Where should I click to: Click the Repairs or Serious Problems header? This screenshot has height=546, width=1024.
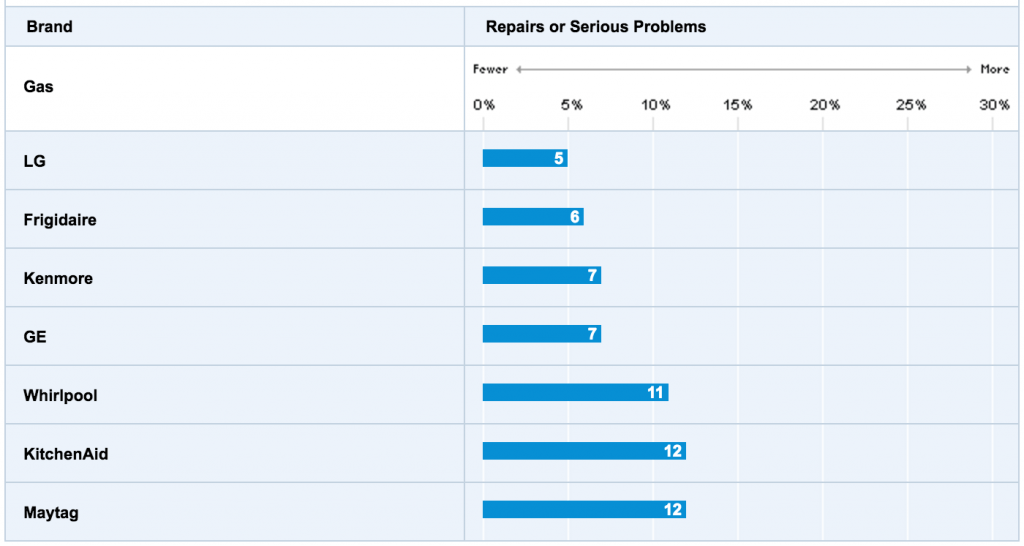click(x=596, y=27)
